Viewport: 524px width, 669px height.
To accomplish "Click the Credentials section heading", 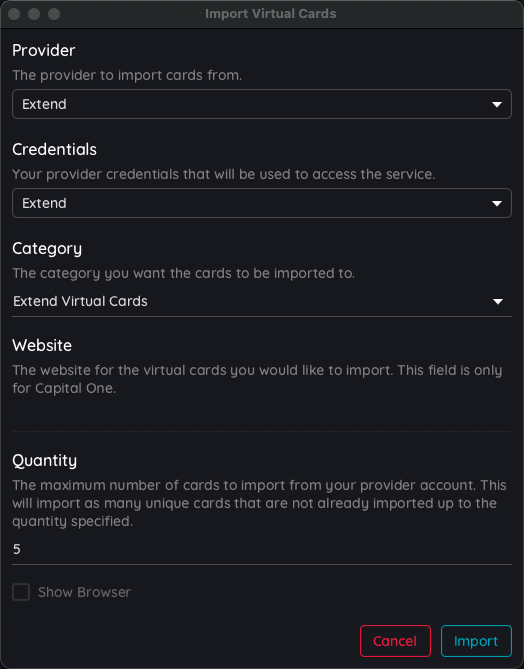I will [x=54, y=149].
